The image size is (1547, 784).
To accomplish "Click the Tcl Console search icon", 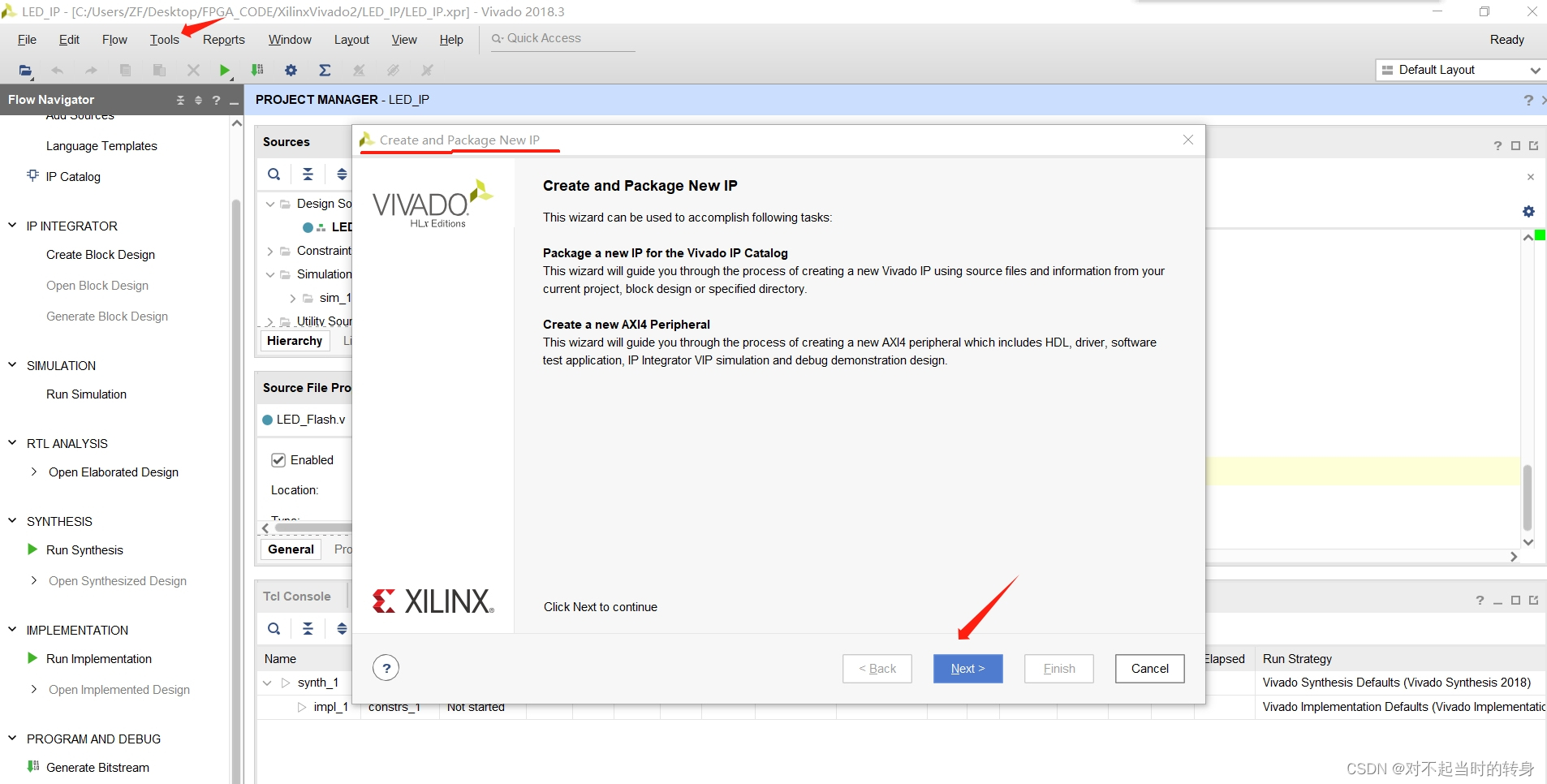I will pyautogui.click(x=274, y=629).
